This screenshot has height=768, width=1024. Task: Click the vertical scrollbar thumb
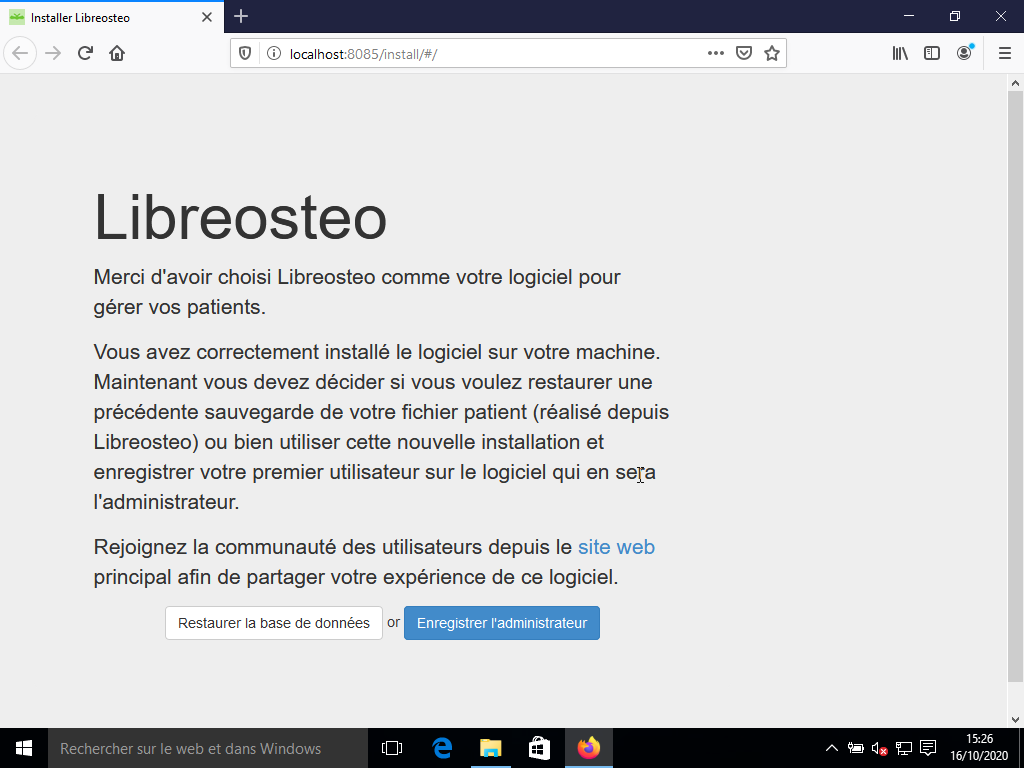click(1015, 387)
